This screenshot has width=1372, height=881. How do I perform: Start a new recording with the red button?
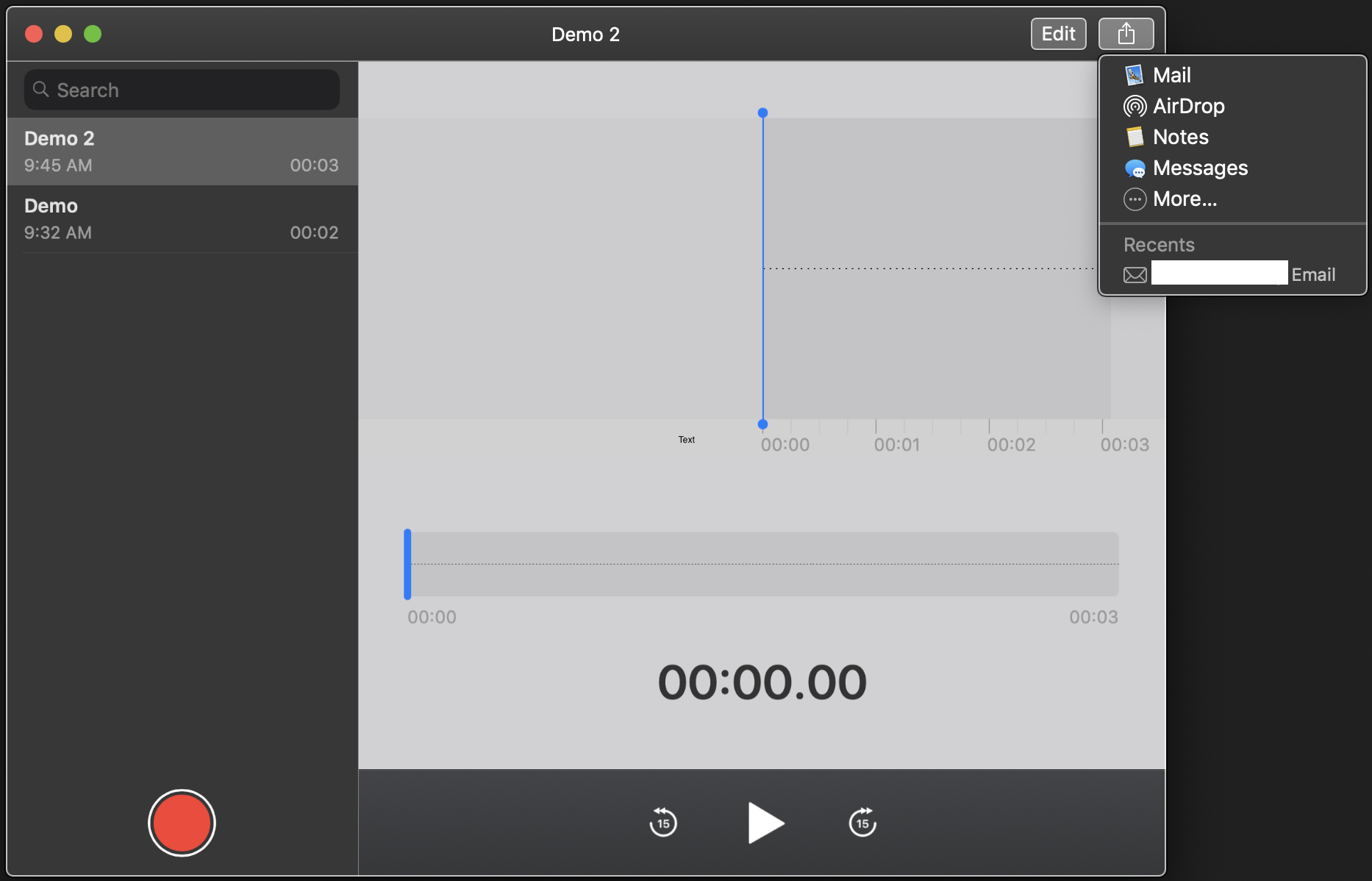[x=182, y=823]
